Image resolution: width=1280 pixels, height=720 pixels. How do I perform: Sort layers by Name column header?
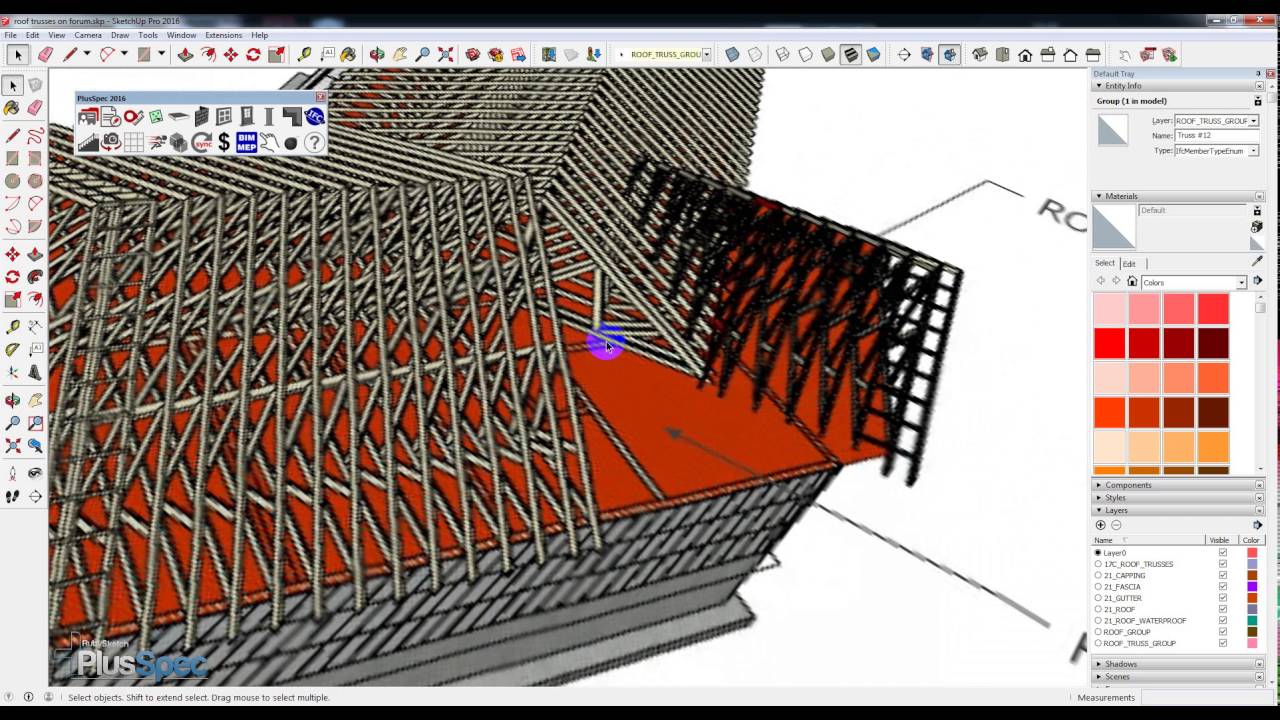coord(1148,540)
